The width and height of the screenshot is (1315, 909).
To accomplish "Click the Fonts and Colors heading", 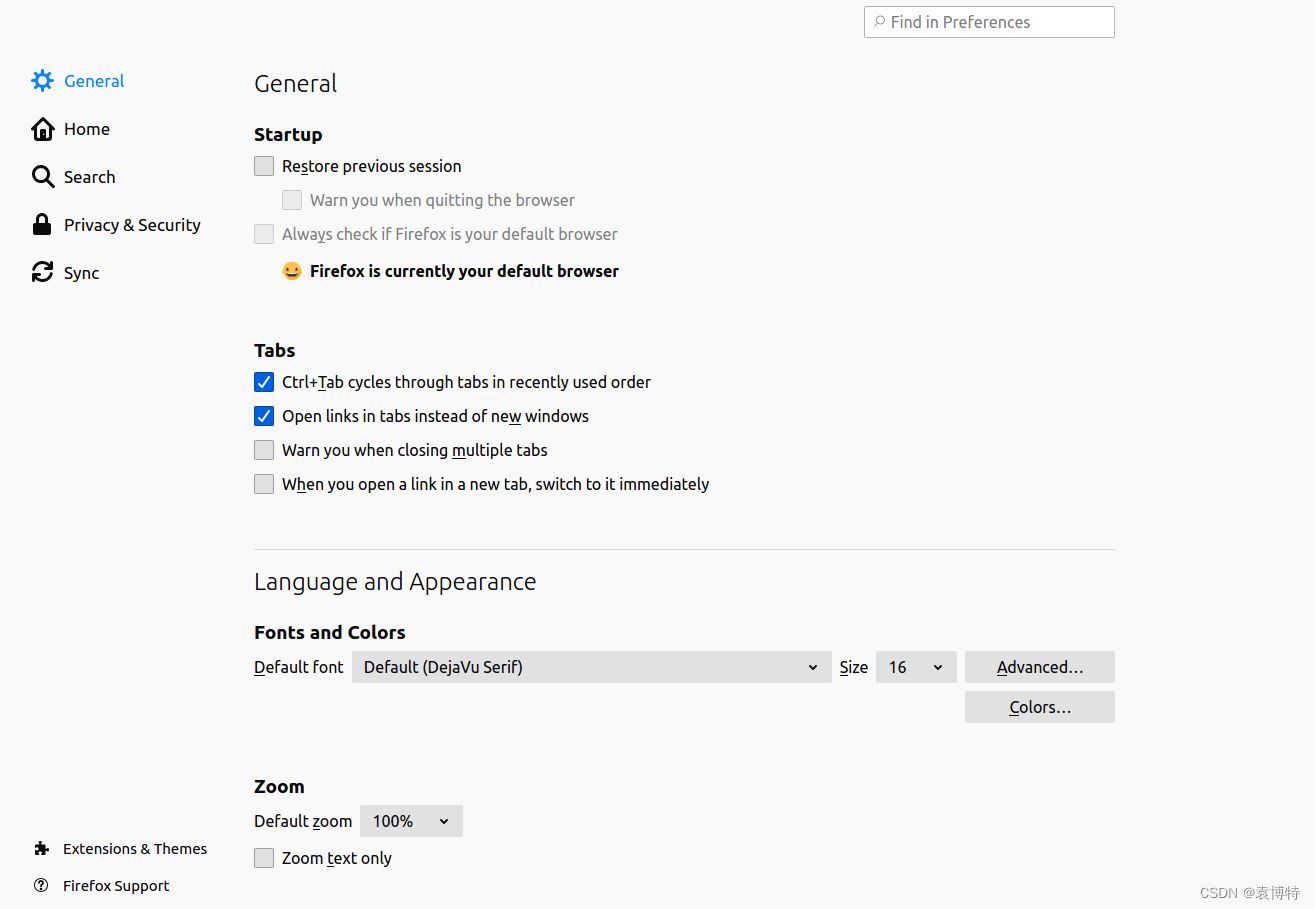I will click(330, 632).
